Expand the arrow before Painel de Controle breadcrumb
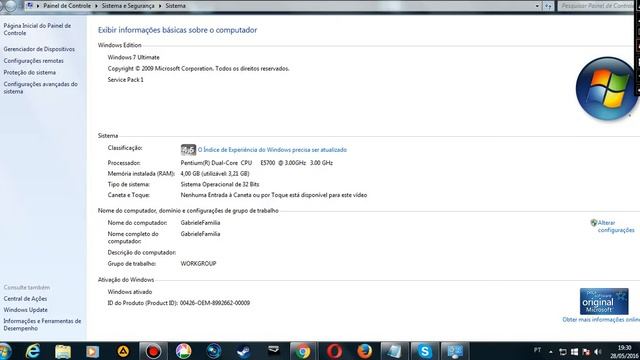Screen dimensions: 640x360 [x=38, y=6]
